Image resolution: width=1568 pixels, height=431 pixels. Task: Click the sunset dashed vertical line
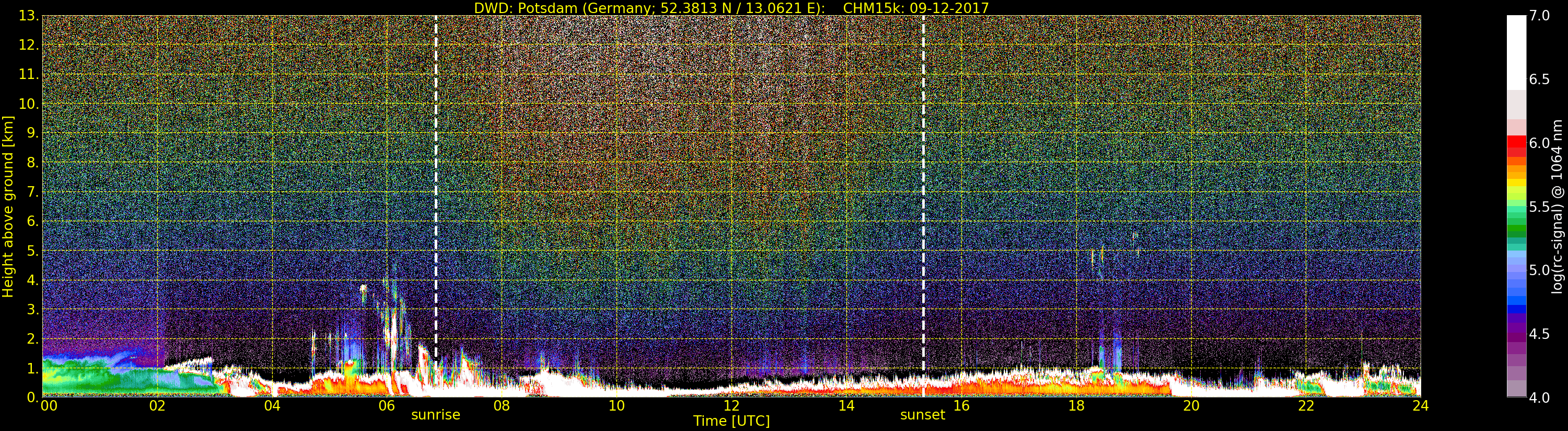click(x=923, y=183)
